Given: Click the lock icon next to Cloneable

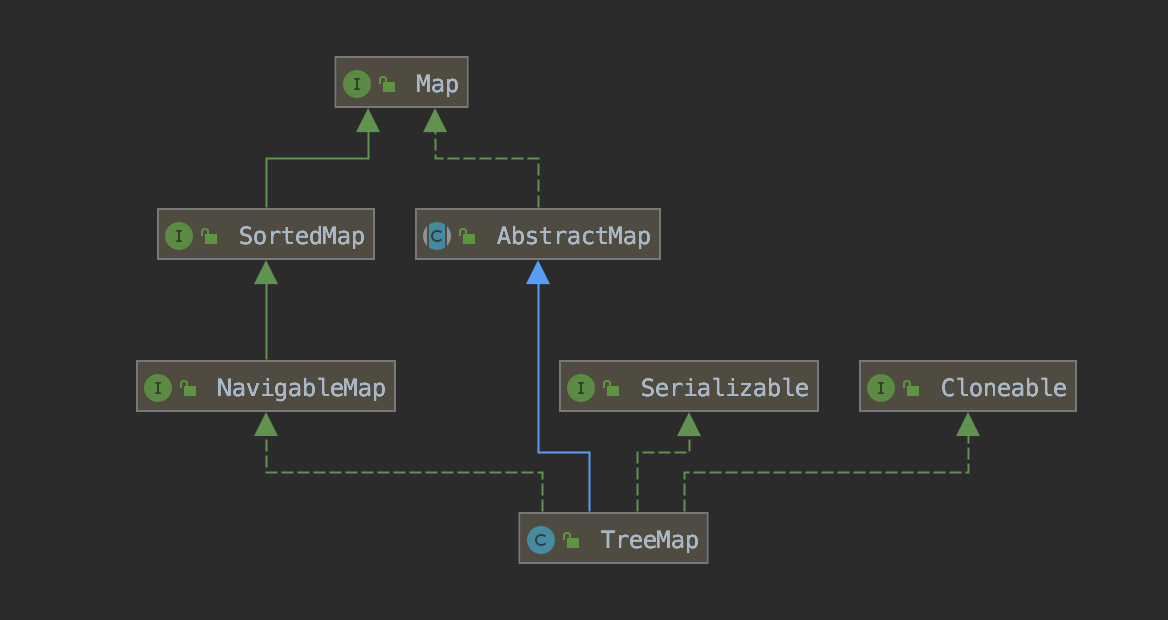Looking at the screenshot, I should (x=911, y=389).
